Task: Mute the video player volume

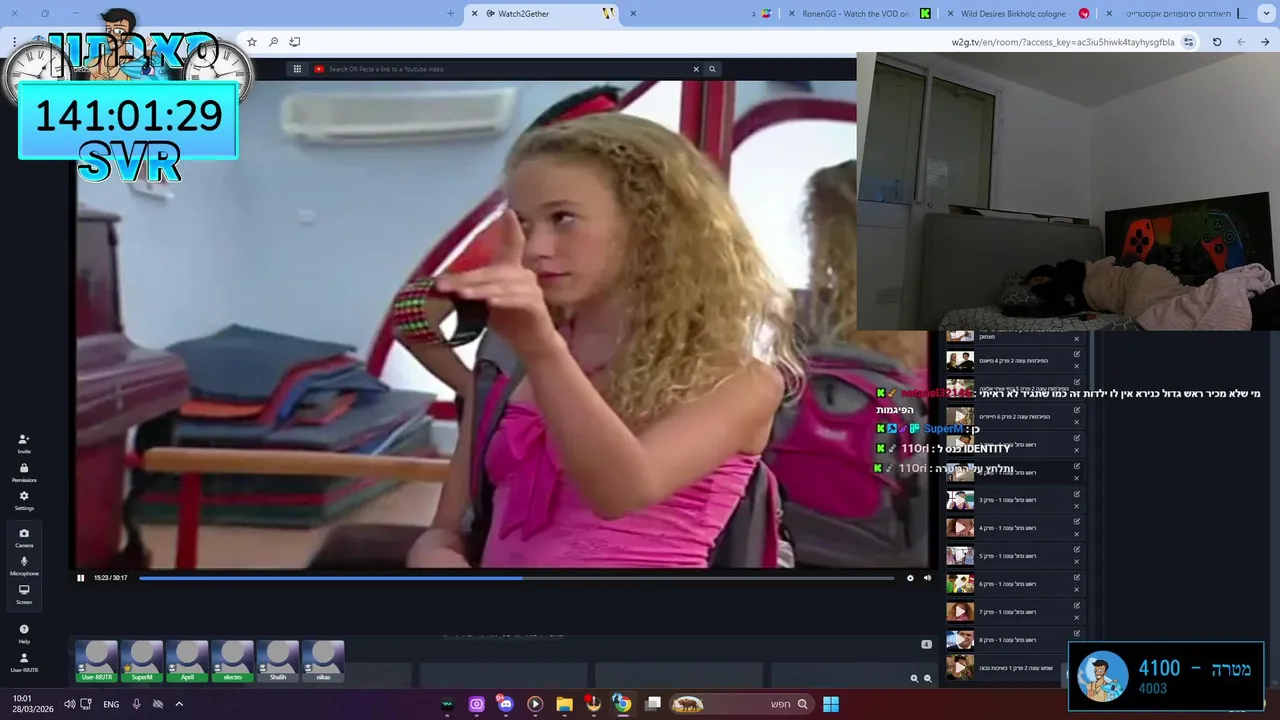Action: (x=927, y=577)
